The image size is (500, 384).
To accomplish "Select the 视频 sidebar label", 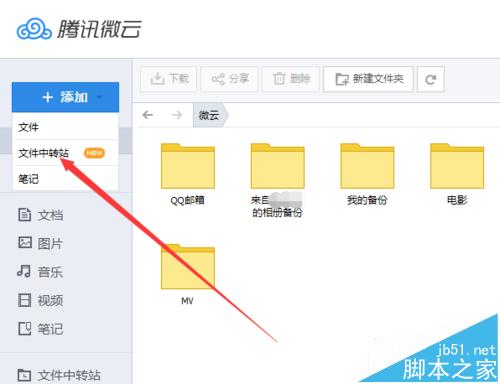I will coord(50,300).
